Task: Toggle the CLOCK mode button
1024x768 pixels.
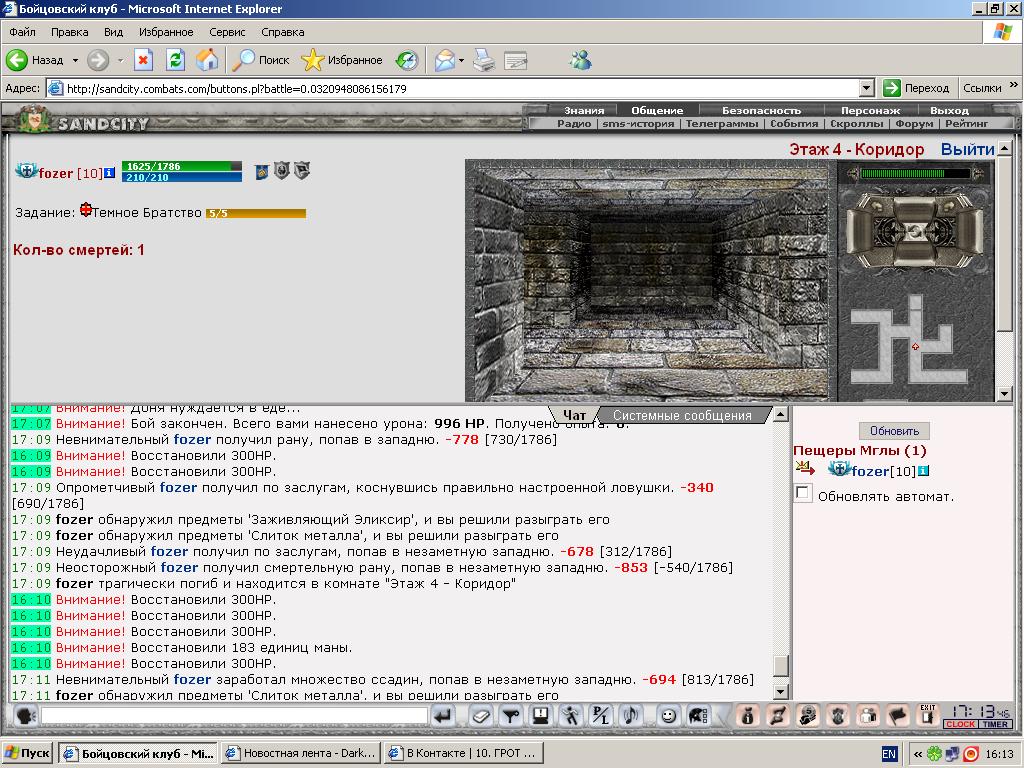Action: click(960, 724)
